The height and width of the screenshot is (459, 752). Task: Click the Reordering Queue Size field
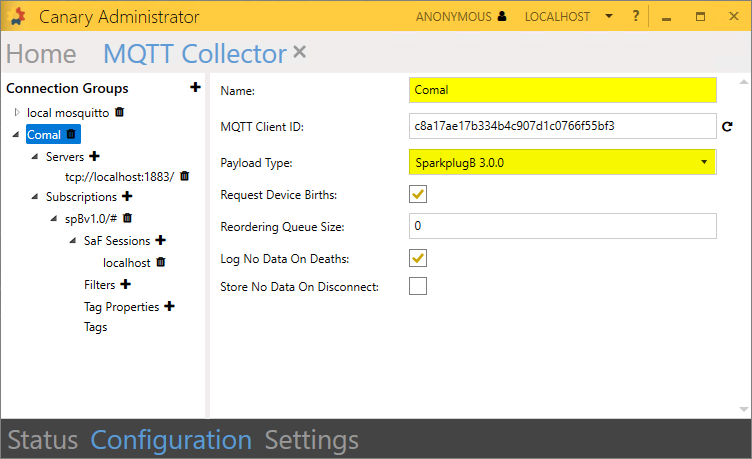[x=563, y=226]
